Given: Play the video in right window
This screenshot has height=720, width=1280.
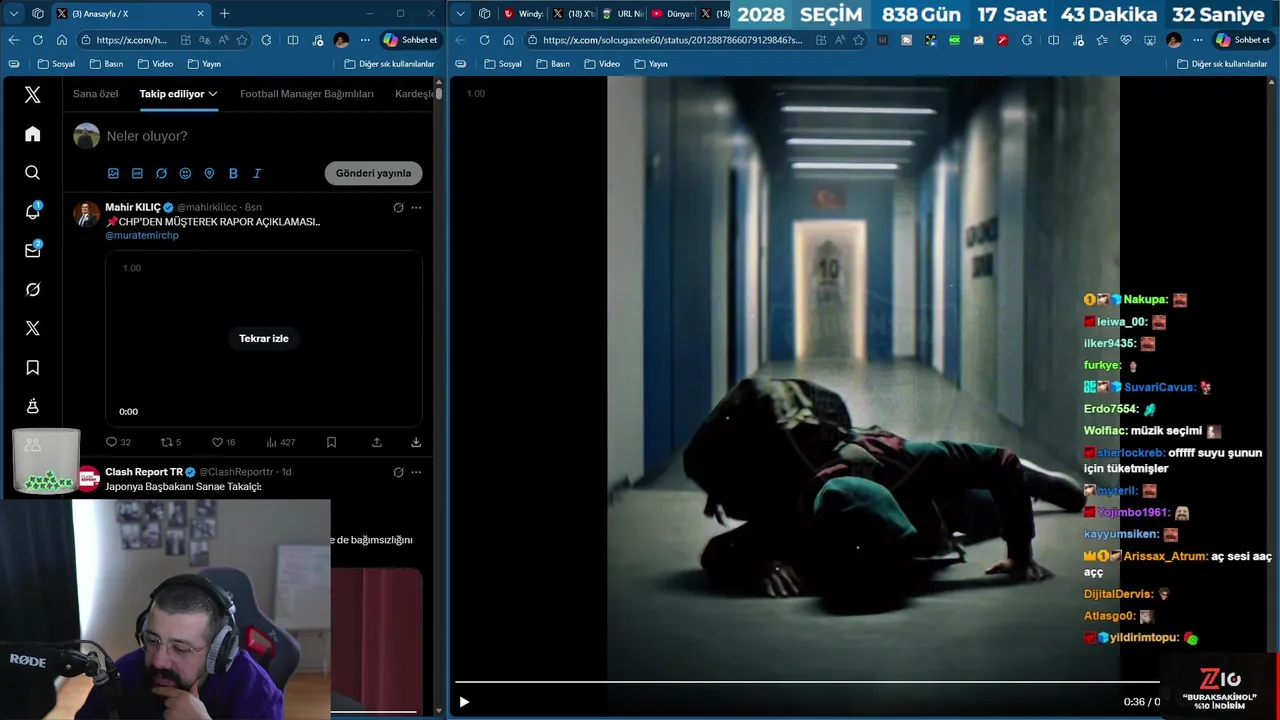Looking at the screenshot, I should click(x=463, y=702).
